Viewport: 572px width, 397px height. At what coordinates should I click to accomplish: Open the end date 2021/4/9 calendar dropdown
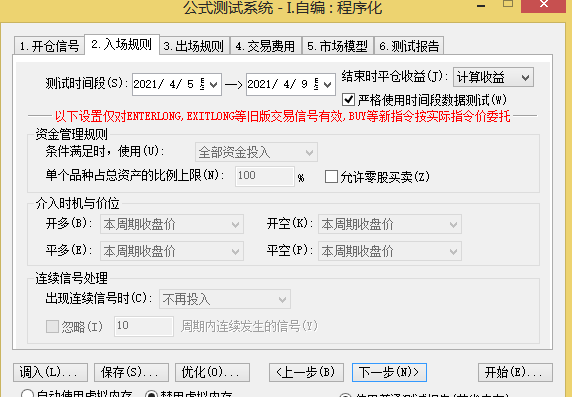(327, 84)
